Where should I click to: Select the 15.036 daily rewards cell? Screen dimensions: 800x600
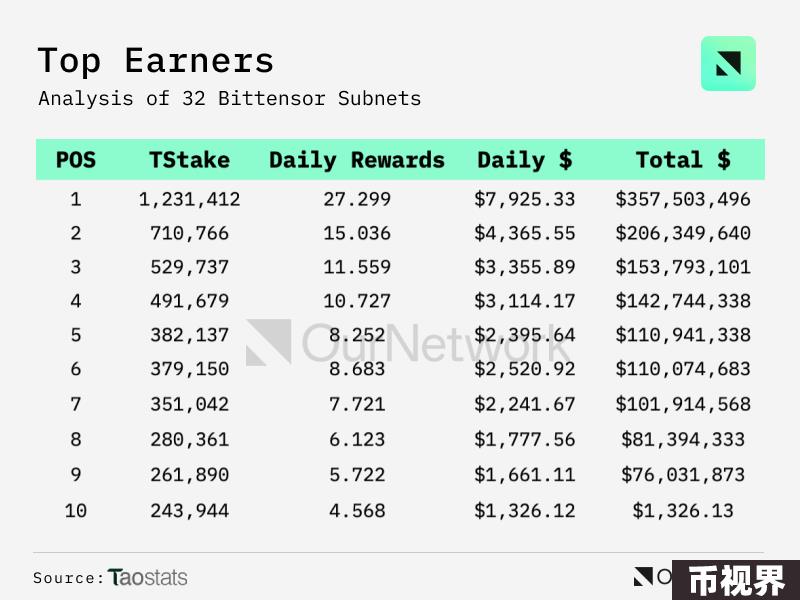tap(357, 233)
